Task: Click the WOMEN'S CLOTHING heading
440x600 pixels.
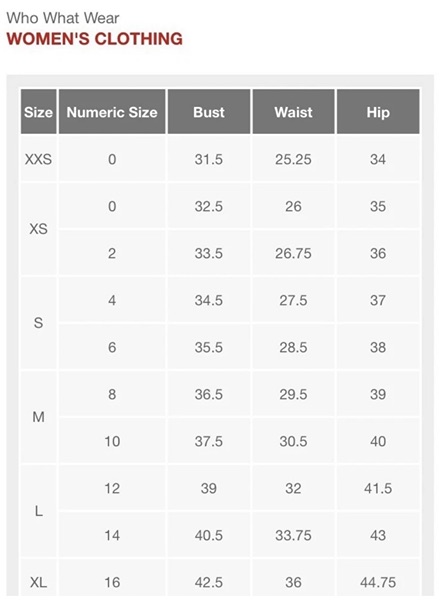Action: pos(95,39)
